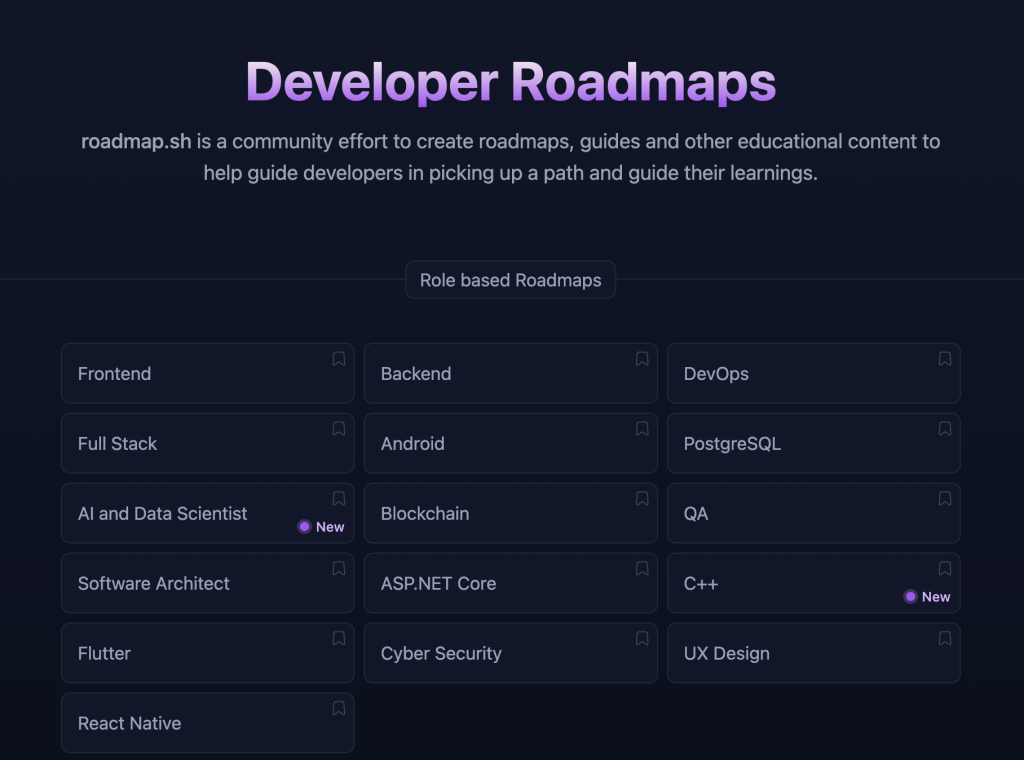Bookmark the DevOps roadmap
Viewport: 1024px width, 760px height.
(x=944, y=358)
